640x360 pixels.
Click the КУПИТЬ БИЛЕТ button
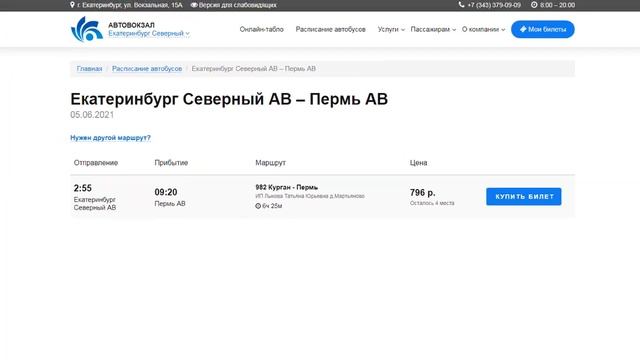524,197
